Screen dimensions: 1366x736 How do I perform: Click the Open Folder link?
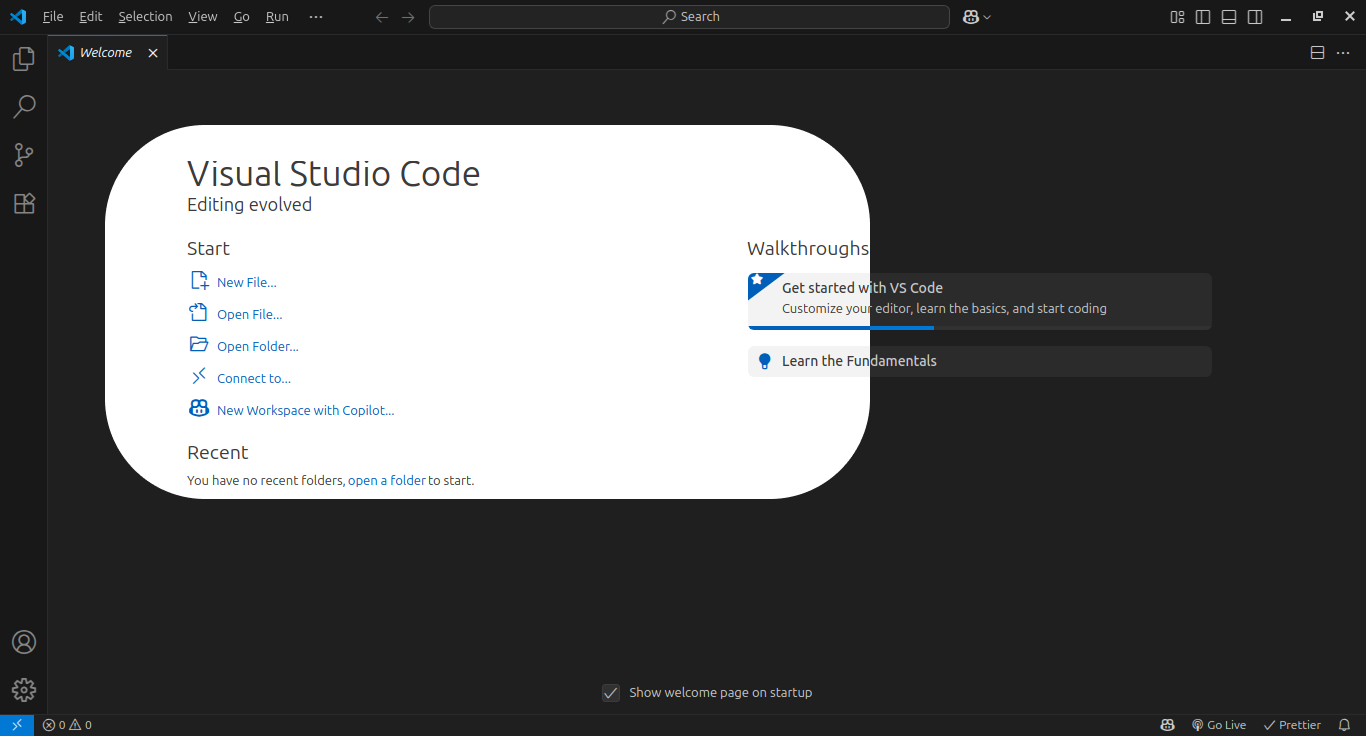point(257,345)
